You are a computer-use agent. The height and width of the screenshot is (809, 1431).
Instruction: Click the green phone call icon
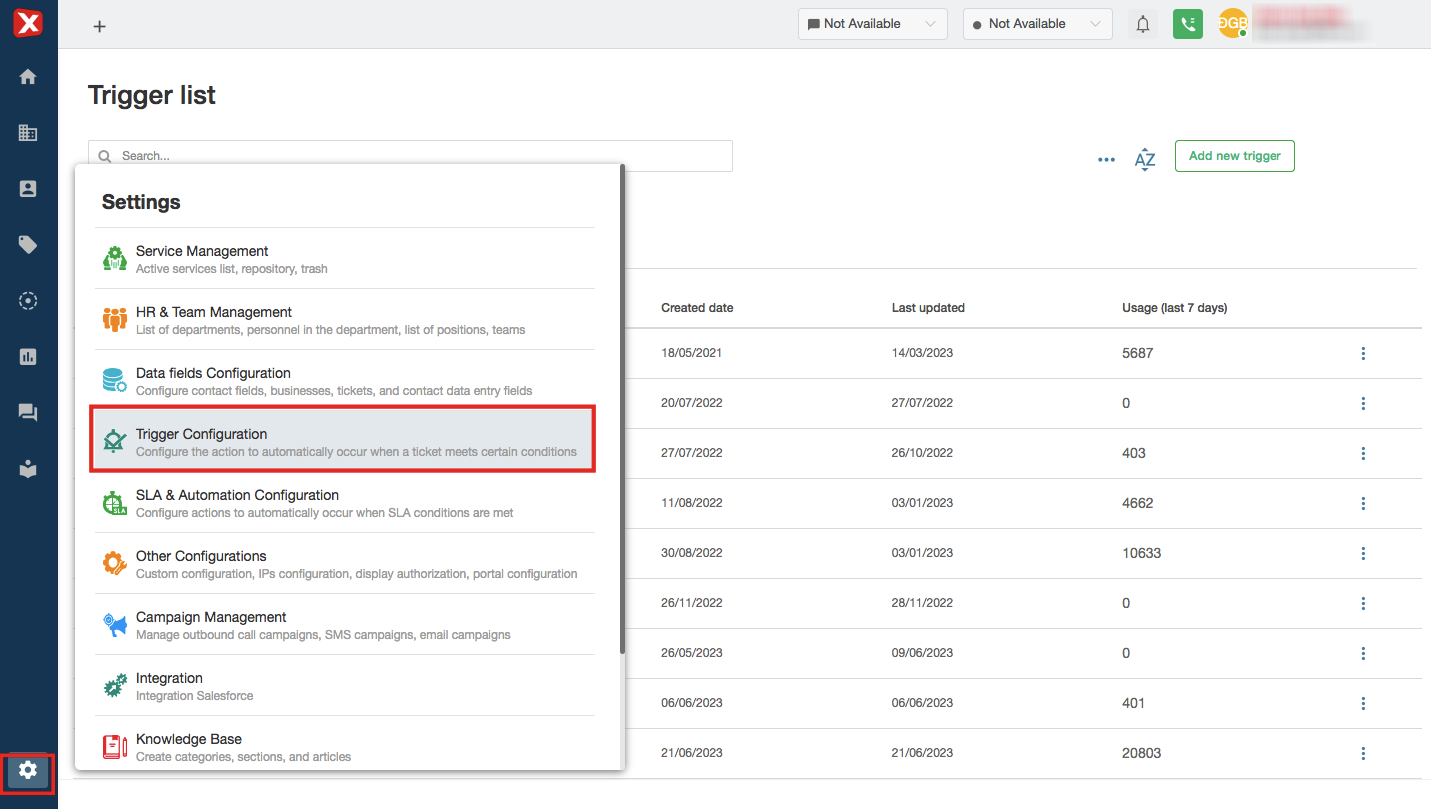click(1188, 24)
